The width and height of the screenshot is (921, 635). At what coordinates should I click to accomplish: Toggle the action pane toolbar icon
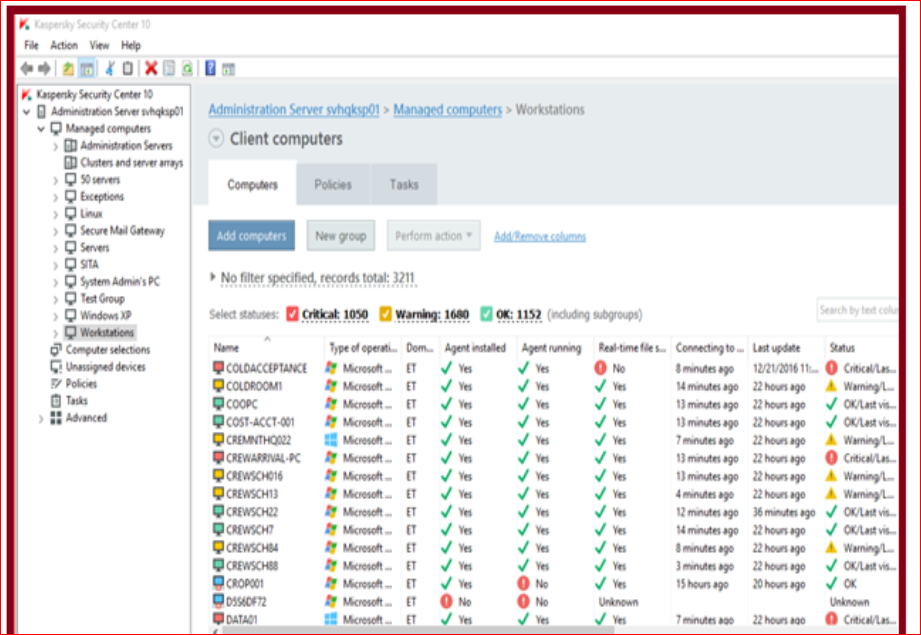(x=228, y=69)
